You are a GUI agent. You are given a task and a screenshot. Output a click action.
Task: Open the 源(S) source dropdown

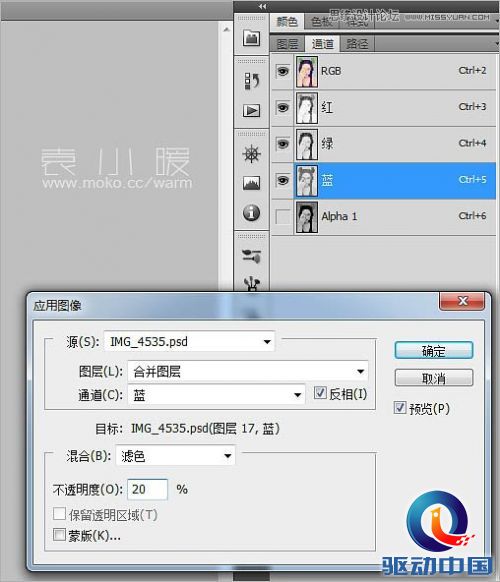[x=190, y=341]
